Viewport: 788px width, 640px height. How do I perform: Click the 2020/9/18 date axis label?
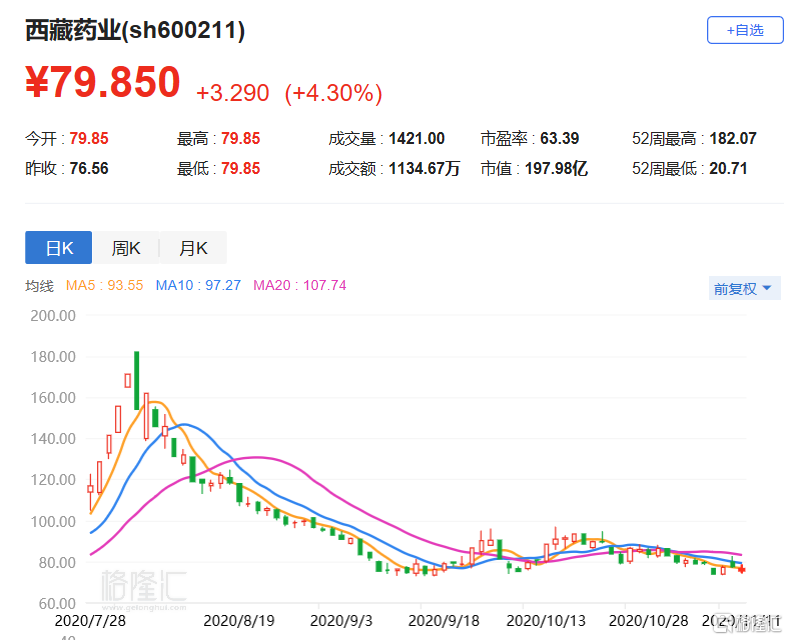(444, 621)
